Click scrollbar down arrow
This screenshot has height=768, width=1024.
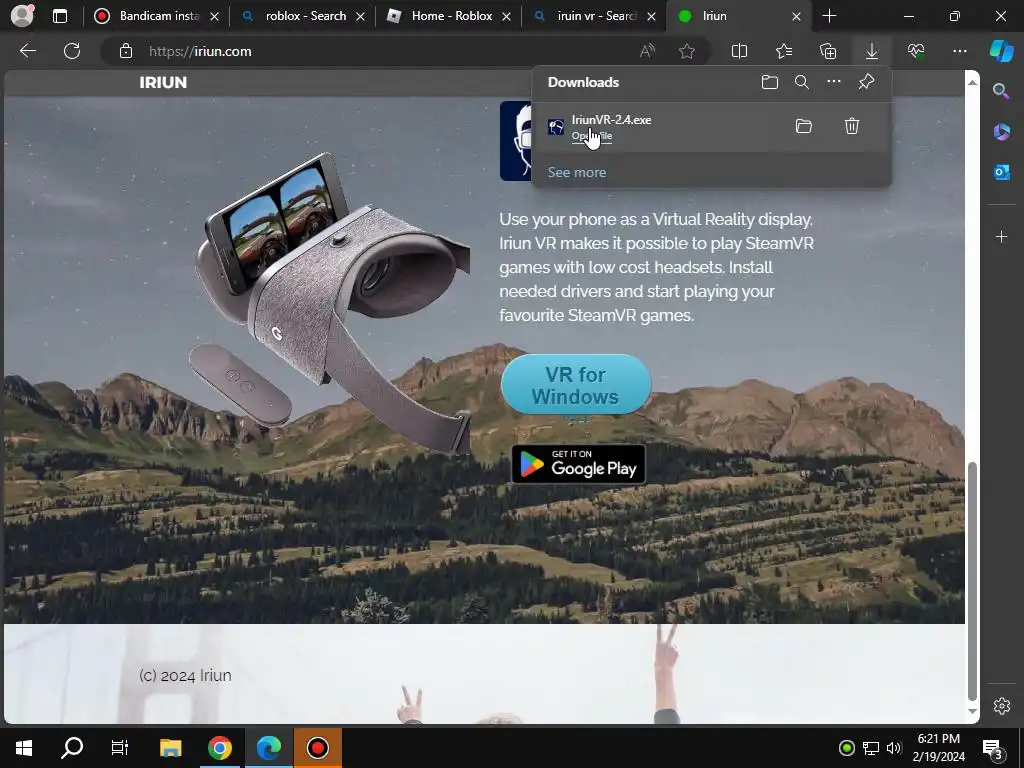[x=972, y=711]
